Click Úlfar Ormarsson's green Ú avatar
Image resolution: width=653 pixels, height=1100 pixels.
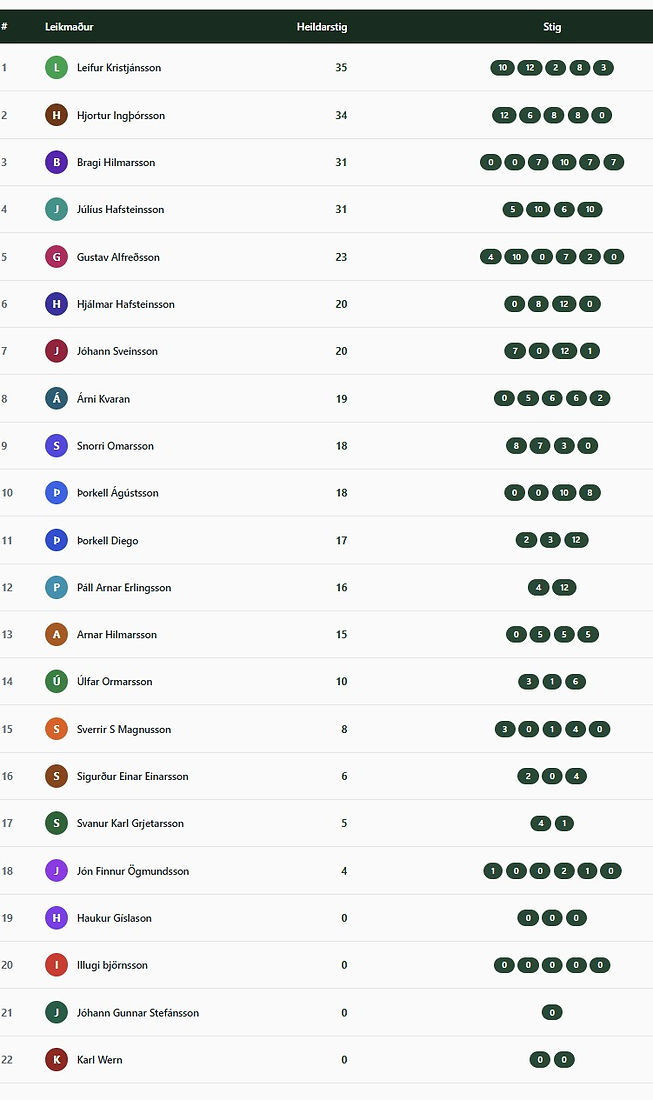pos(57,681)
